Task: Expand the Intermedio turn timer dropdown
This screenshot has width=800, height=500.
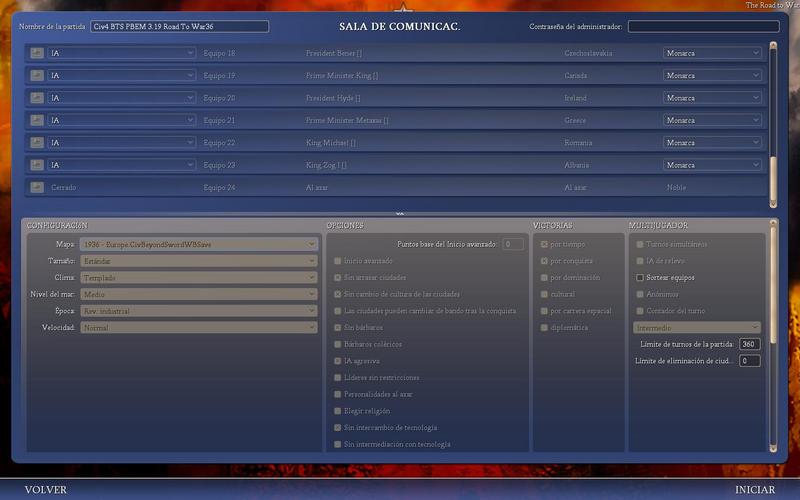Action: click(x=697, y=327)
